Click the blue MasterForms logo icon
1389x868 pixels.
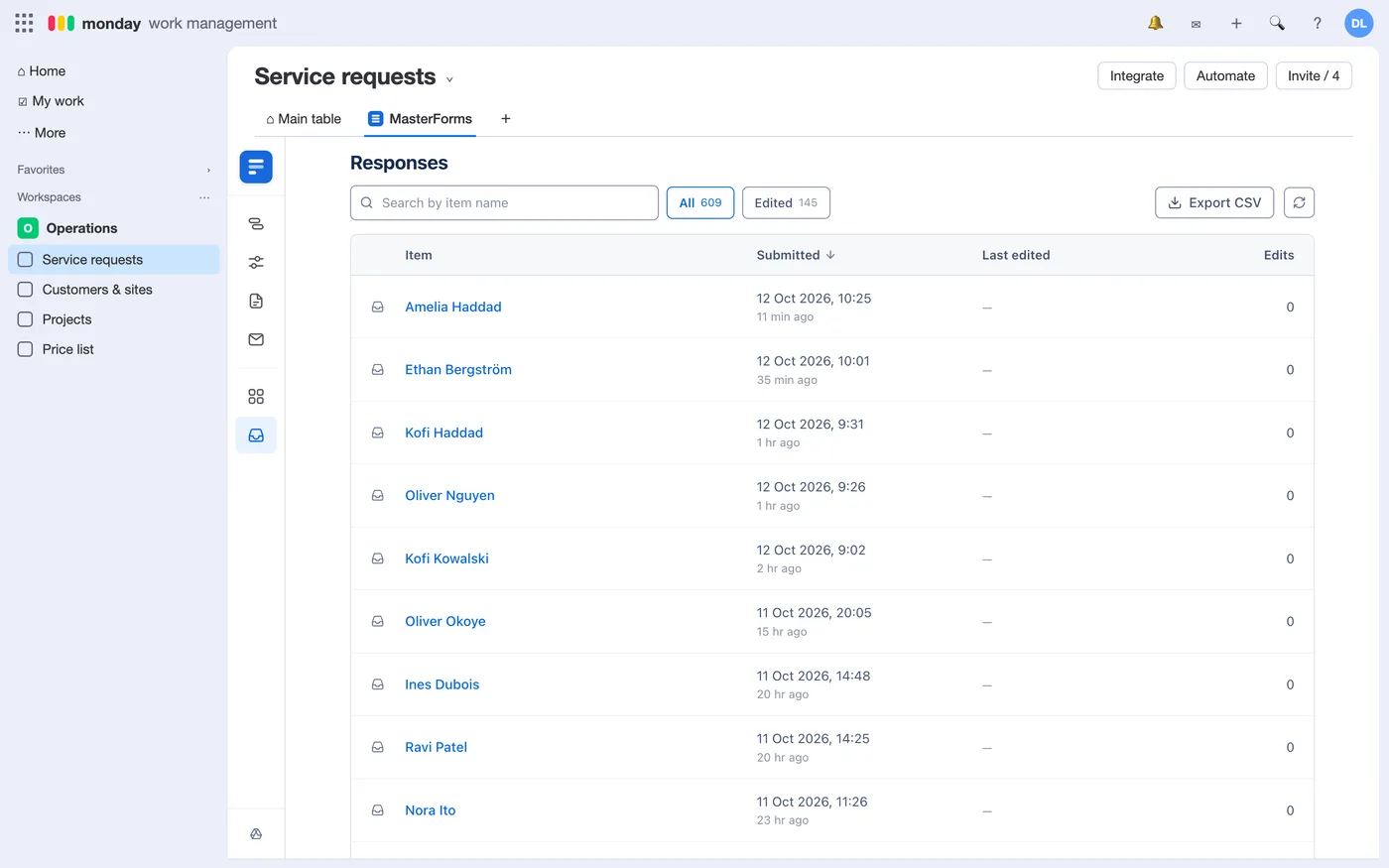[x=256, y=167]
